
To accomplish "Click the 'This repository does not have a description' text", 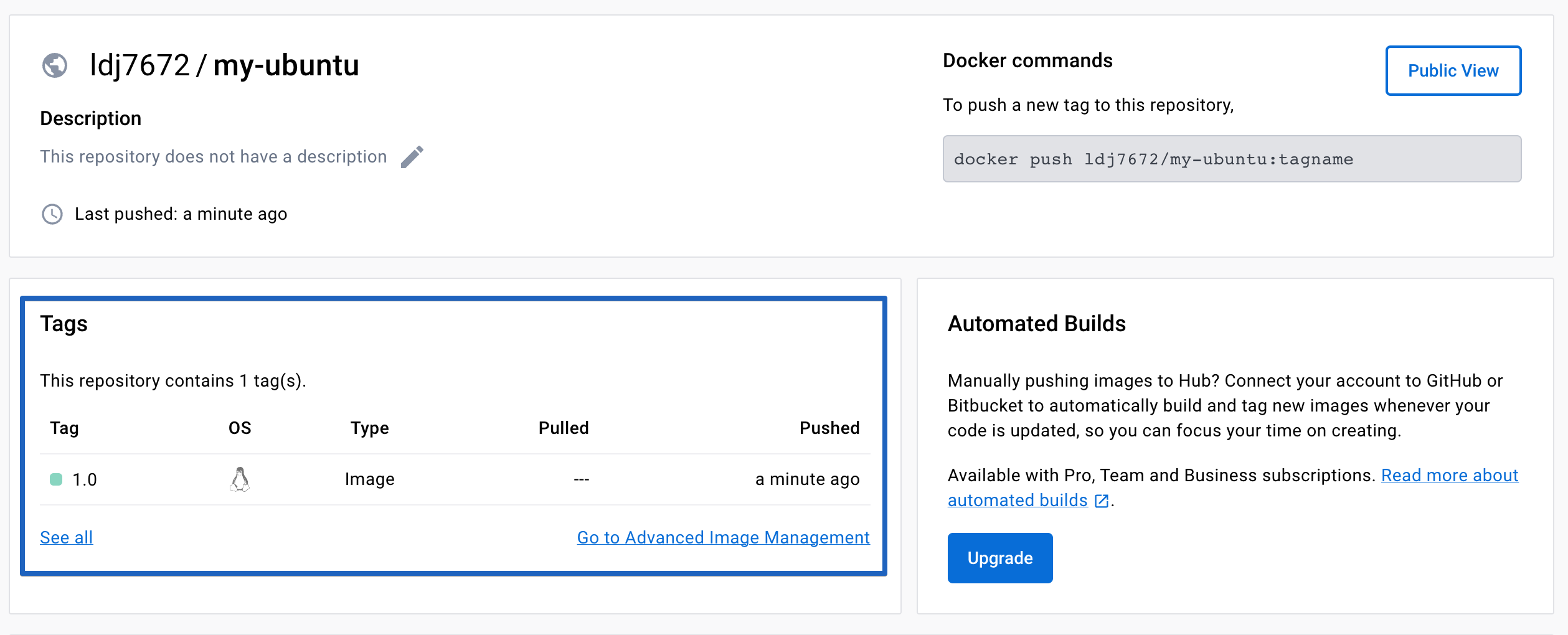I will [x=214, y=157].
